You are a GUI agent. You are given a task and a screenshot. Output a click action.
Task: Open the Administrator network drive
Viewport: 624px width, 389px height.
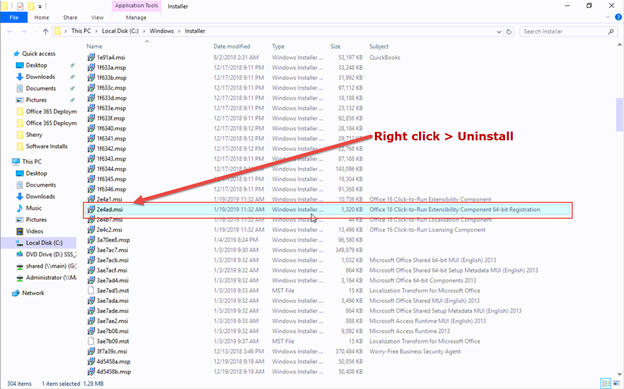[x=51, y=278]
